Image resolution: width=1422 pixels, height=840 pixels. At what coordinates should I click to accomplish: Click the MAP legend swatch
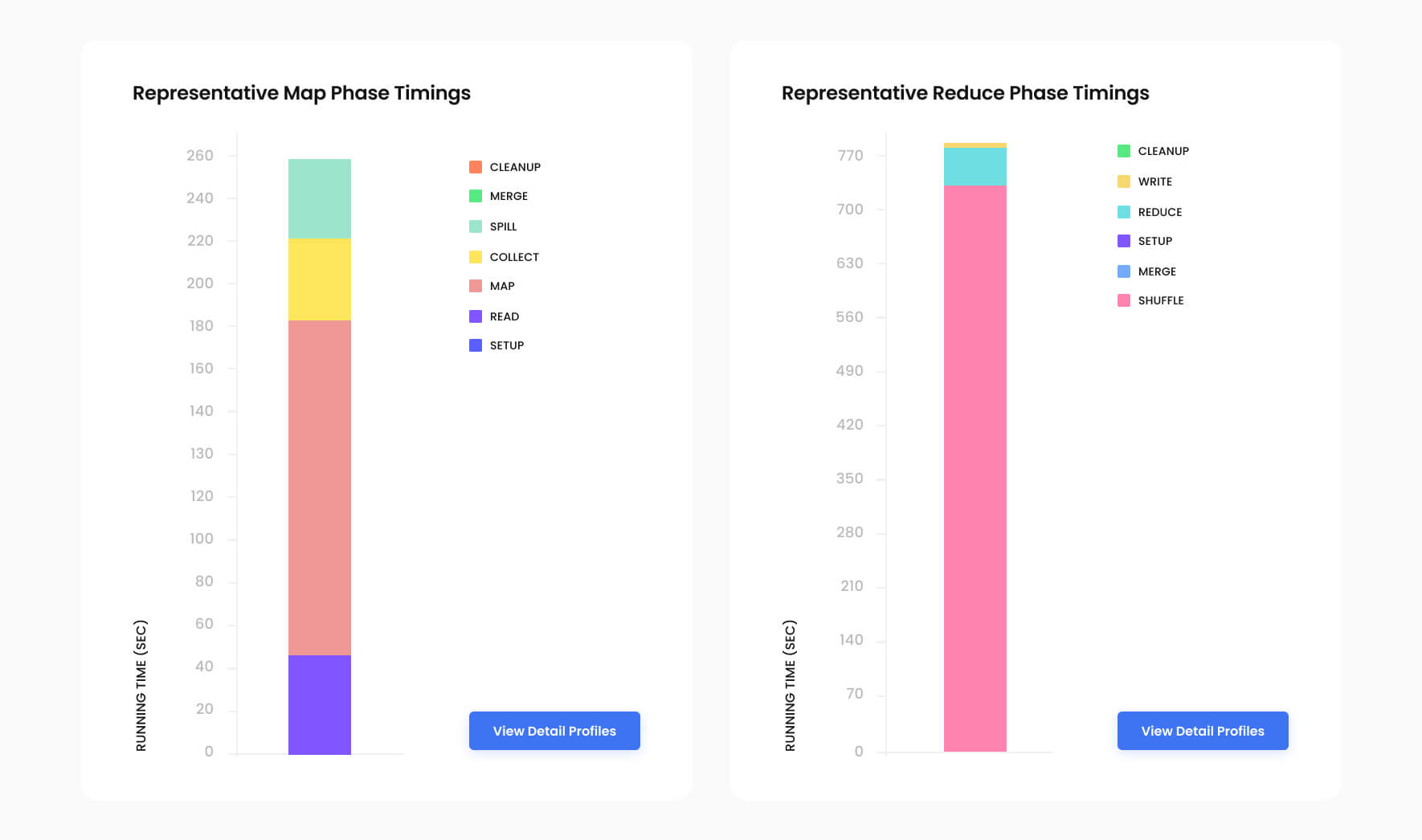(476, 286)
